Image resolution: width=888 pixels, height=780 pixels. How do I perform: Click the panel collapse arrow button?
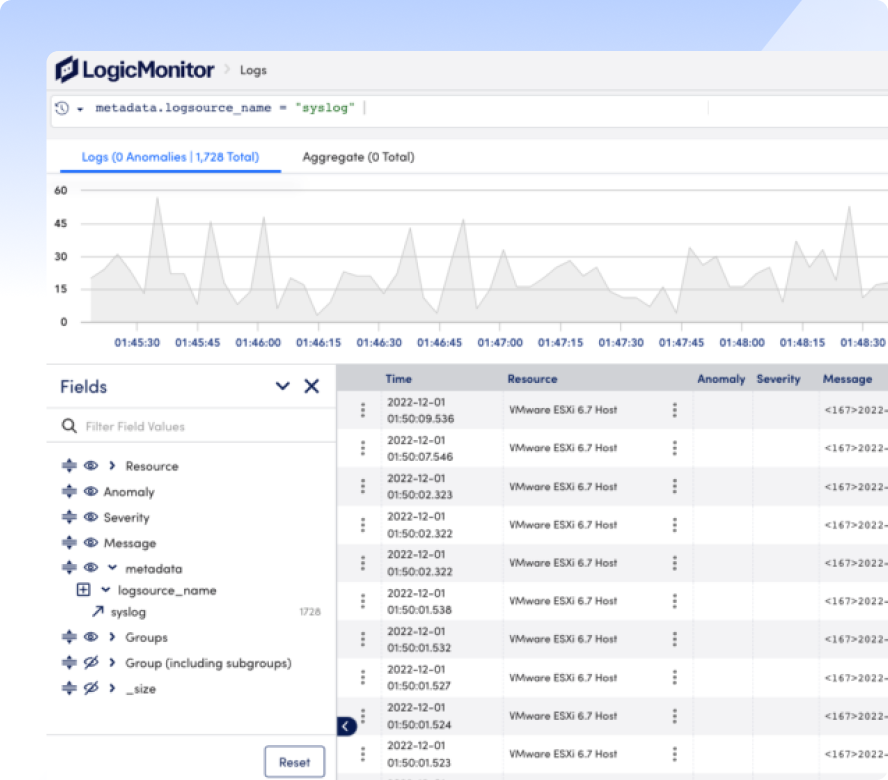tap(345, 726)
